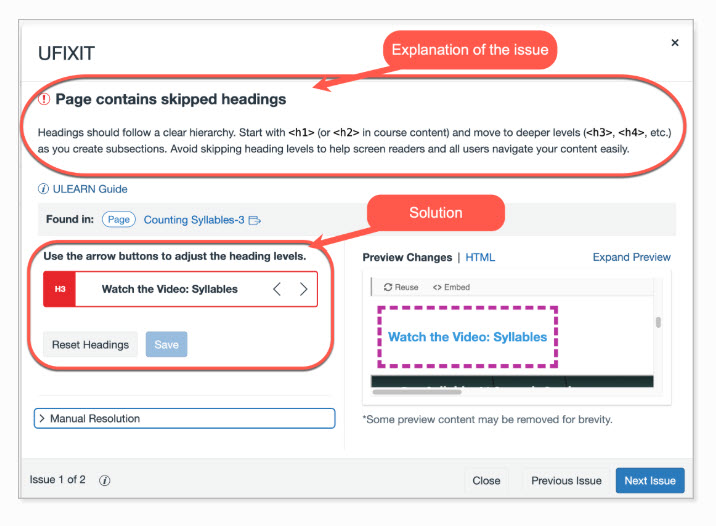Screen dimensions: 716x526
Task: Click the dark video thumbnail in the preview
Action: tap(512, 381)
